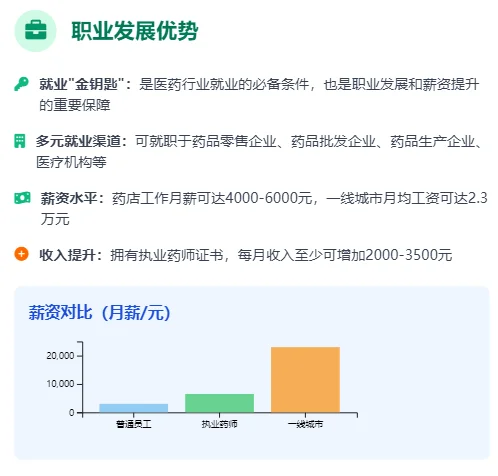Click the 10,000 y-axis value
This screenshot has width=498, height=476.
tap(60, 384)
